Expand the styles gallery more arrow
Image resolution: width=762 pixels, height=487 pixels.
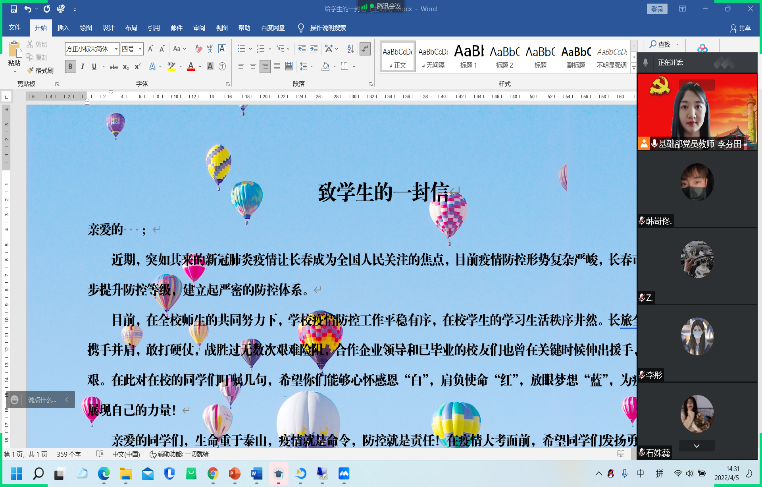[634, 68]
